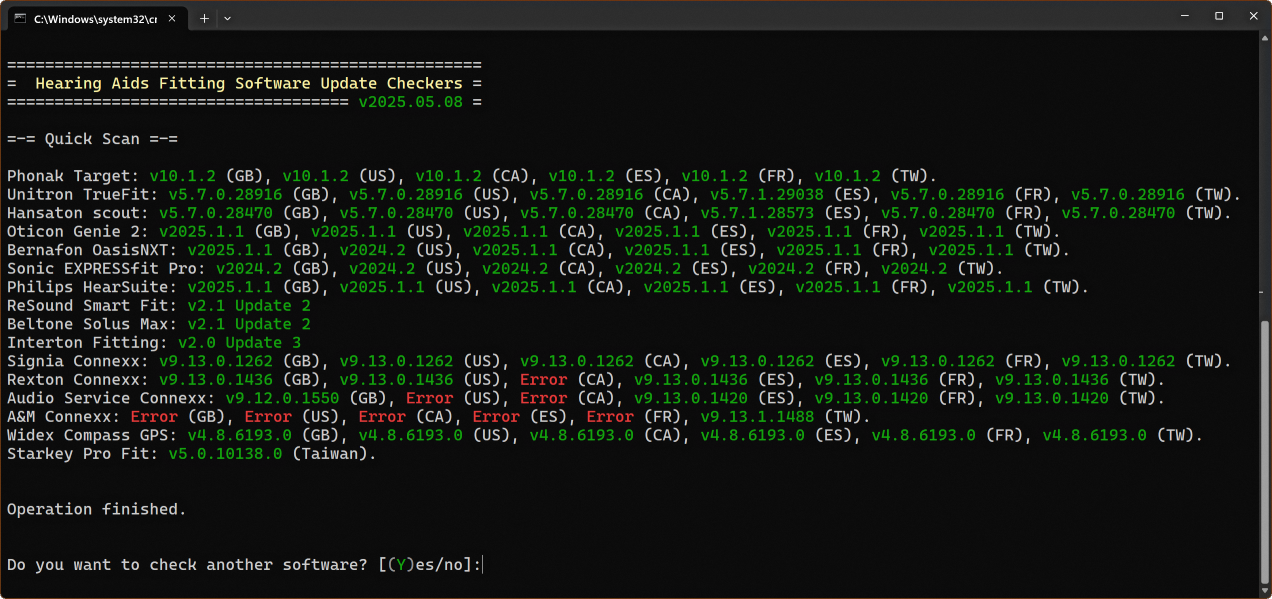Click the "ReSound Smart Fit:" label
The width and height of the screenshot is (1272, 599).
point(92,305)
